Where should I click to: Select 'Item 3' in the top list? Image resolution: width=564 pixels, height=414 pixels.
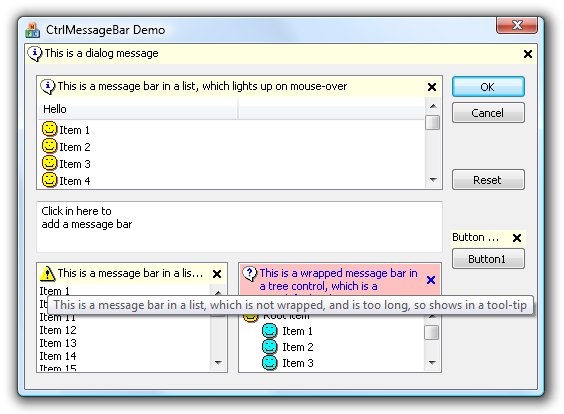(75, 164)
